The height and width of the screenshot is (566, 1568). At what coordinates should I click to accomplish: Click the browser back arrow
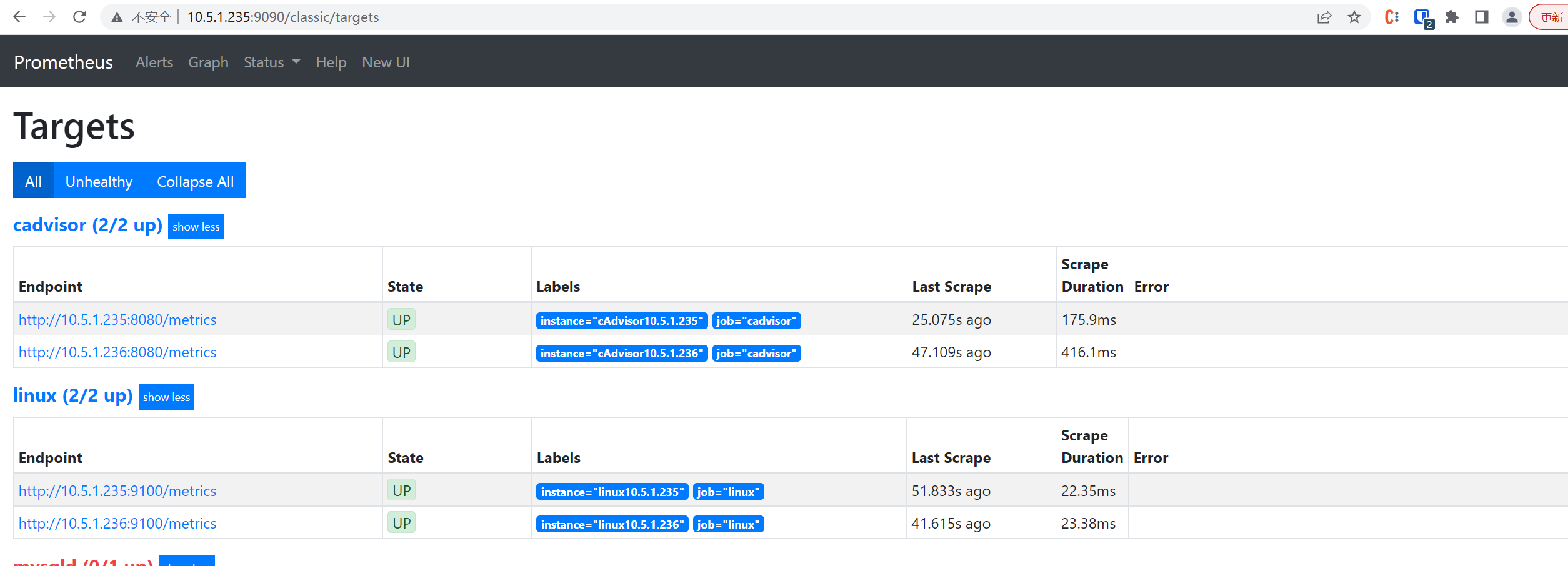point(19,17)
